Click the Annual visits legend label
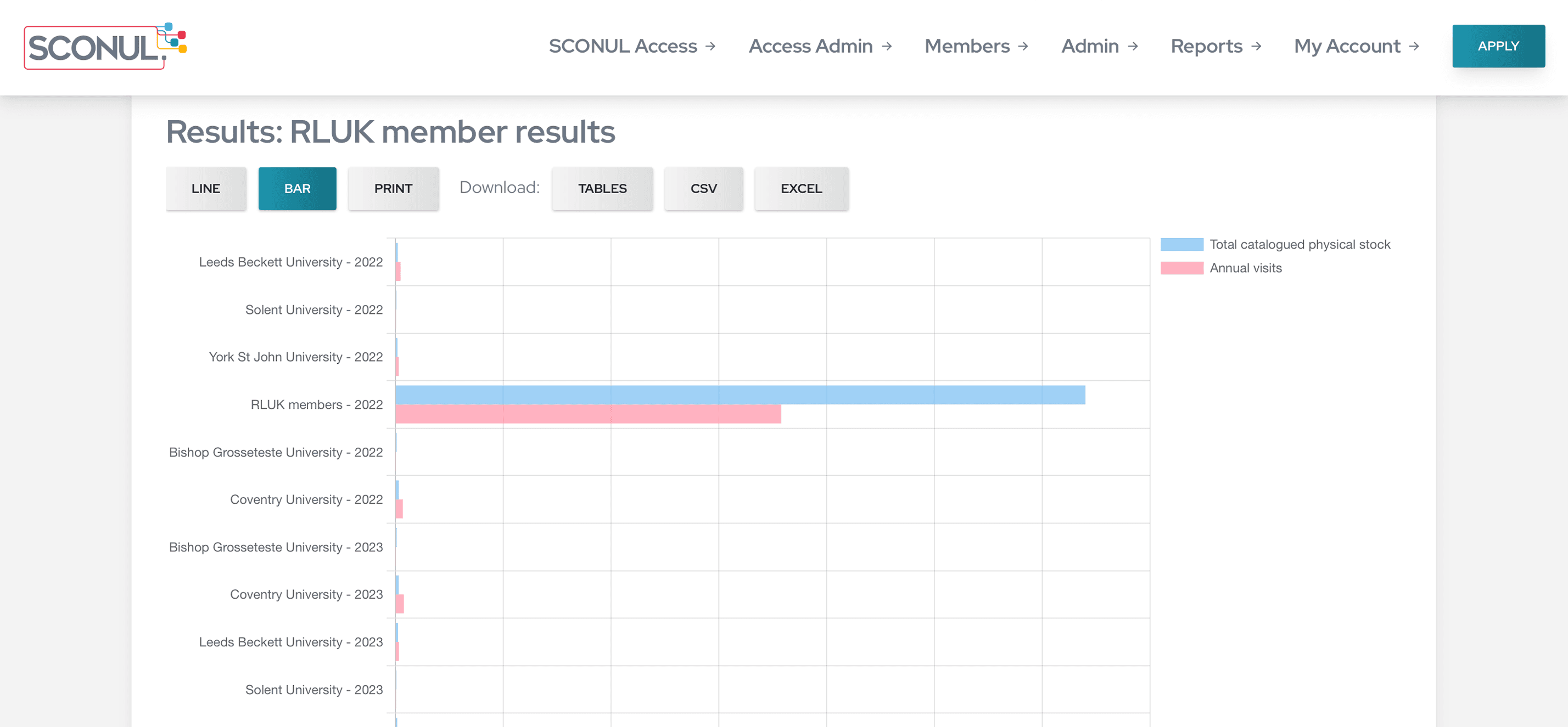 [x=1245, y=268]
